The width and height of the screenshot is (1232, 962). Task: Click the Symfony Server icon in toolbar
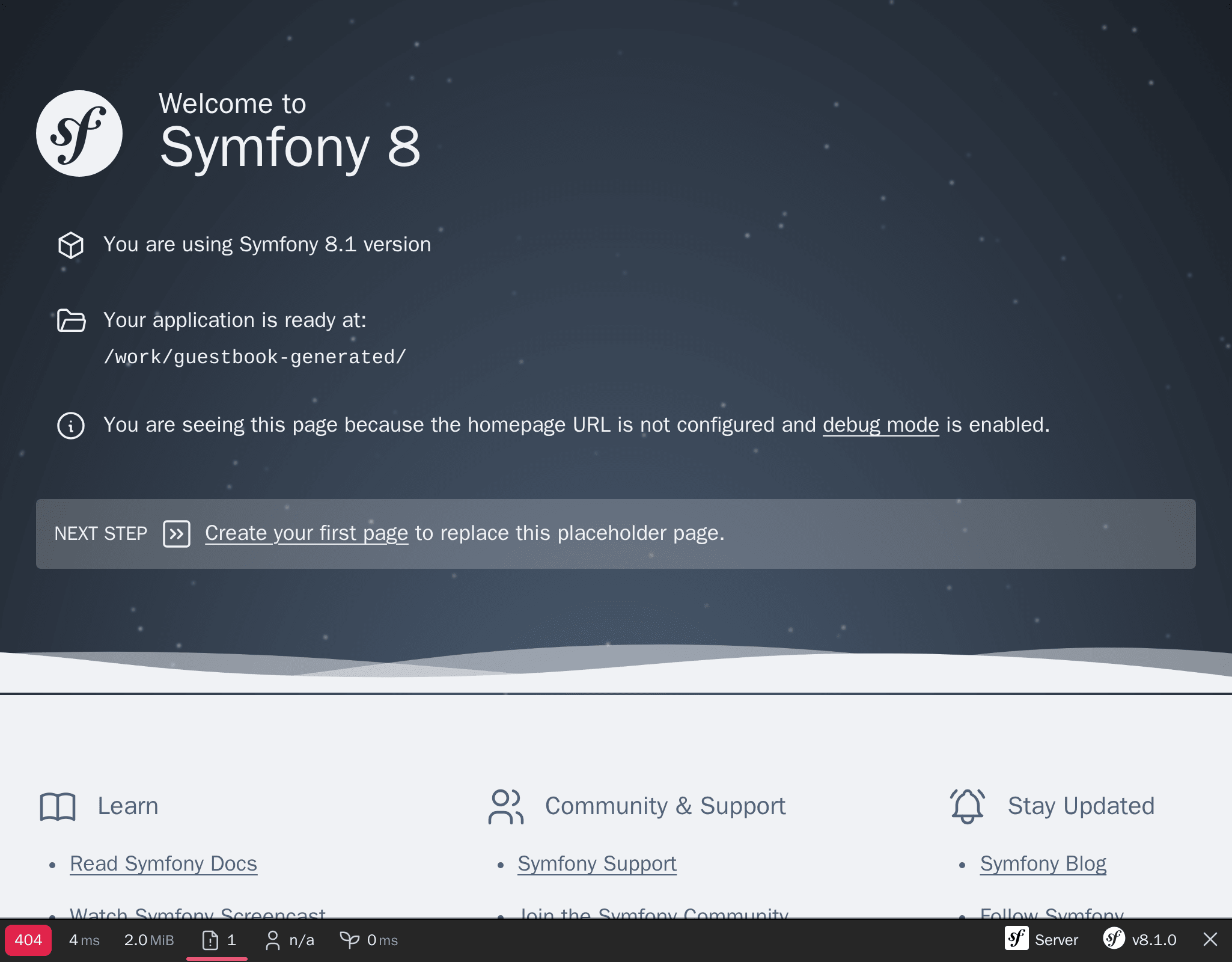(1017, 939)
